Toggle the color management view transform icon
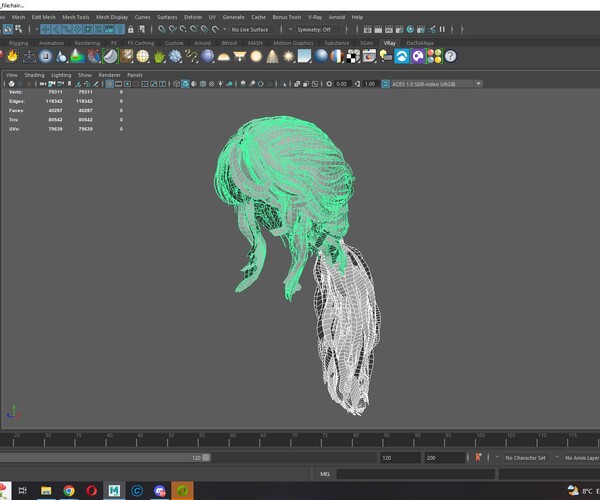Image resolution: width=600 pixels, height=500 pixels. pyautogui.click(x=385, y=84)
